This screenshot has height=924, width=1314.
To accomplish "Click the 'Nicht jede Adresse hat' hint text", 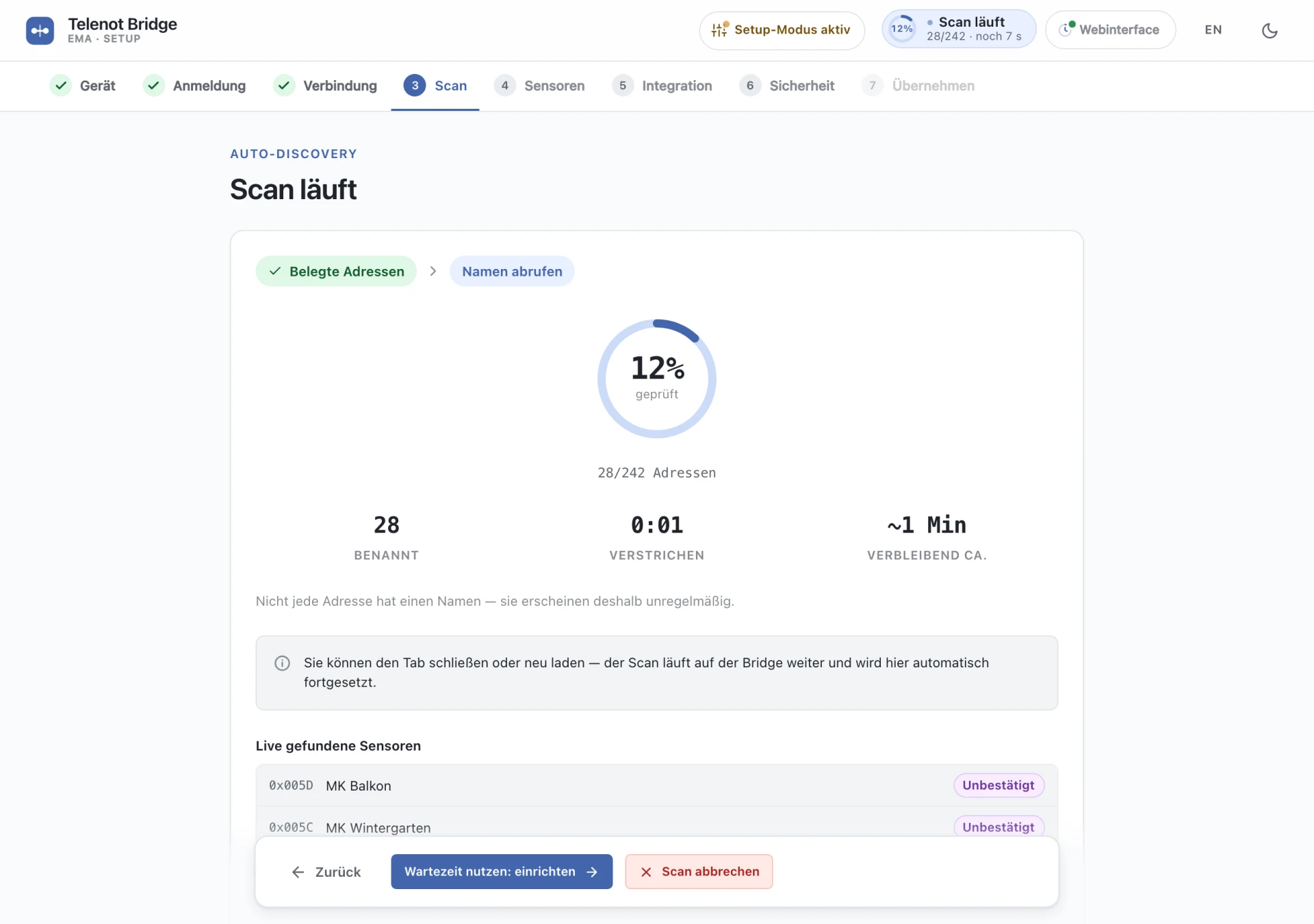I will click(x=495, y=602).
